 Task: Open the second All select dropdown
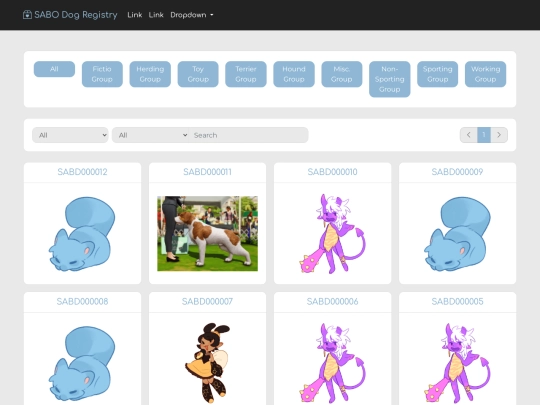point(150,135)
